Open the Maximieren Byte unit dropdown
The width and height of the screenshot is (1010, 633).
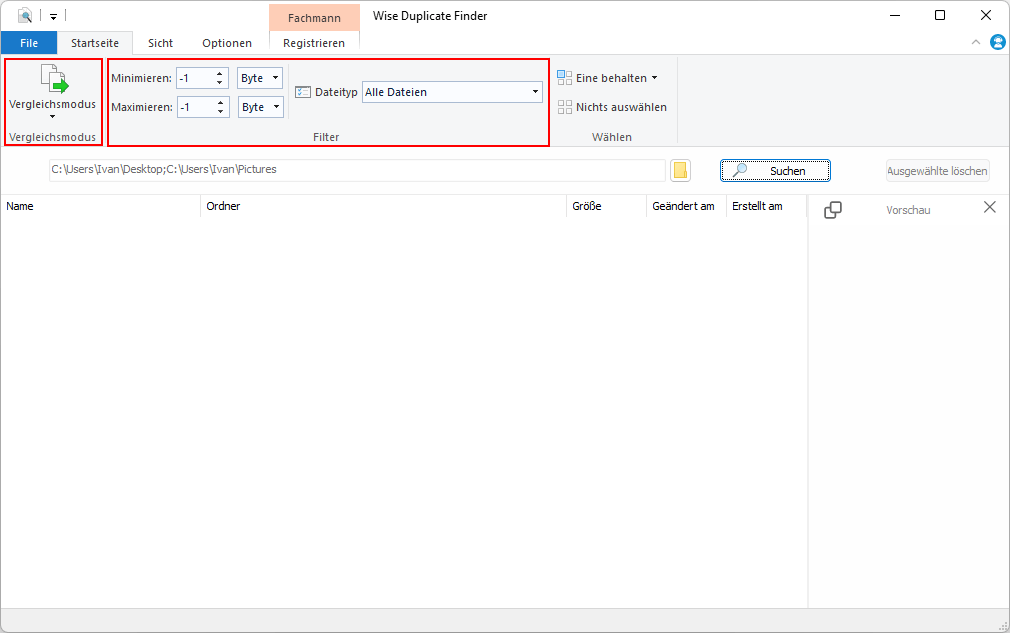[x=261, y=107]
